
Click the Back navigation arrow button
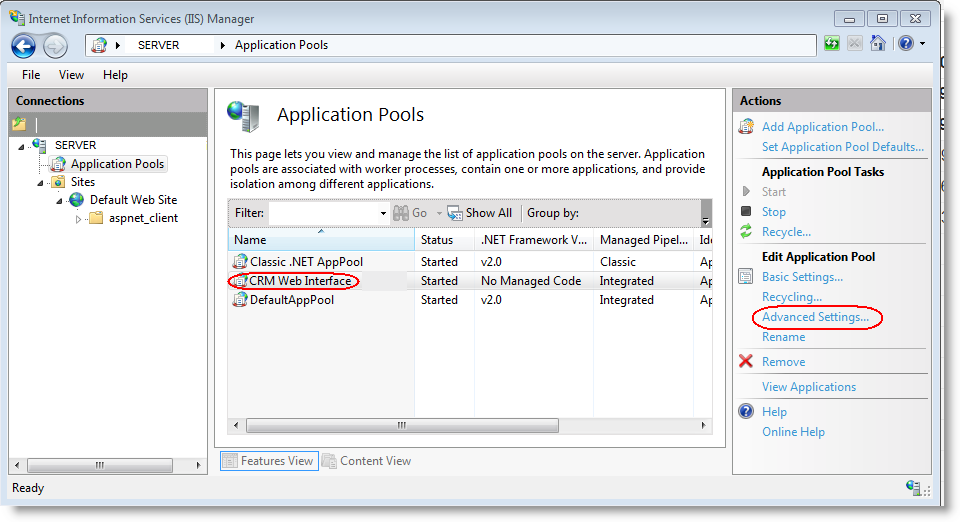[x=24, y=45]
